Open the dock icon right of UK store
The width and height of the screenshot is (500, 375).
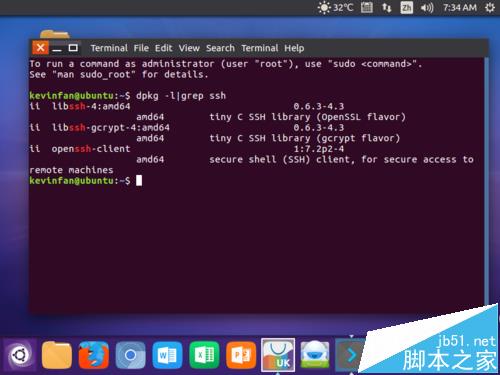click(315, 355)
